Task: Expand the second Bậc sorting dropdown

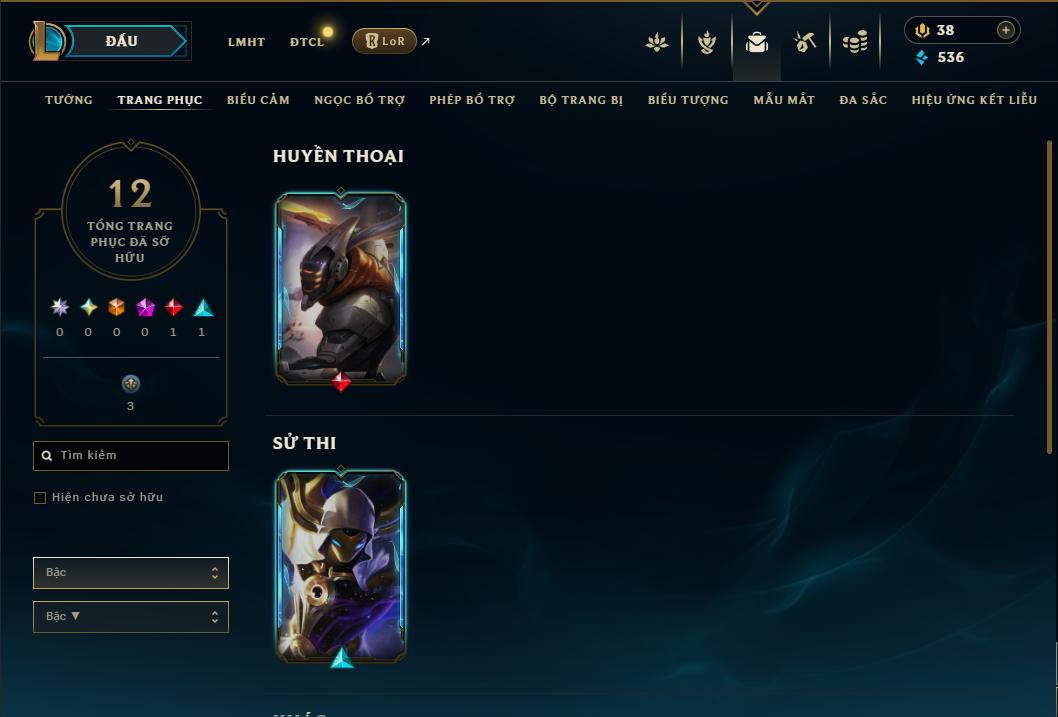Action: coord(131,616)
